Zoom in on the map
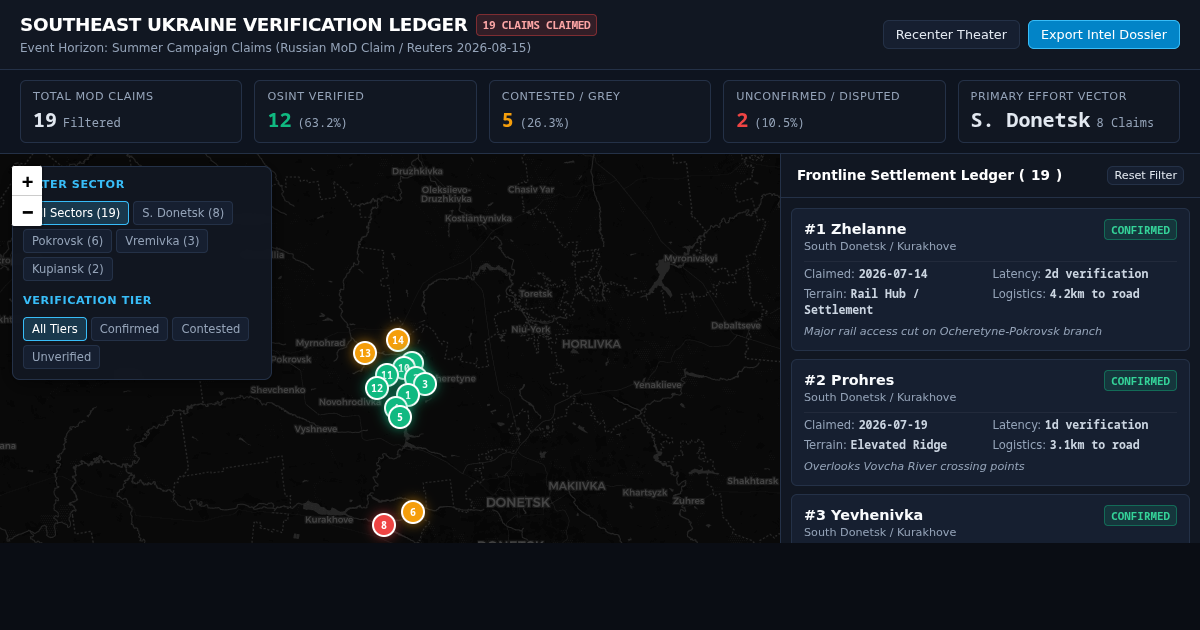1200x630 pixels. [x=27, y=181]
